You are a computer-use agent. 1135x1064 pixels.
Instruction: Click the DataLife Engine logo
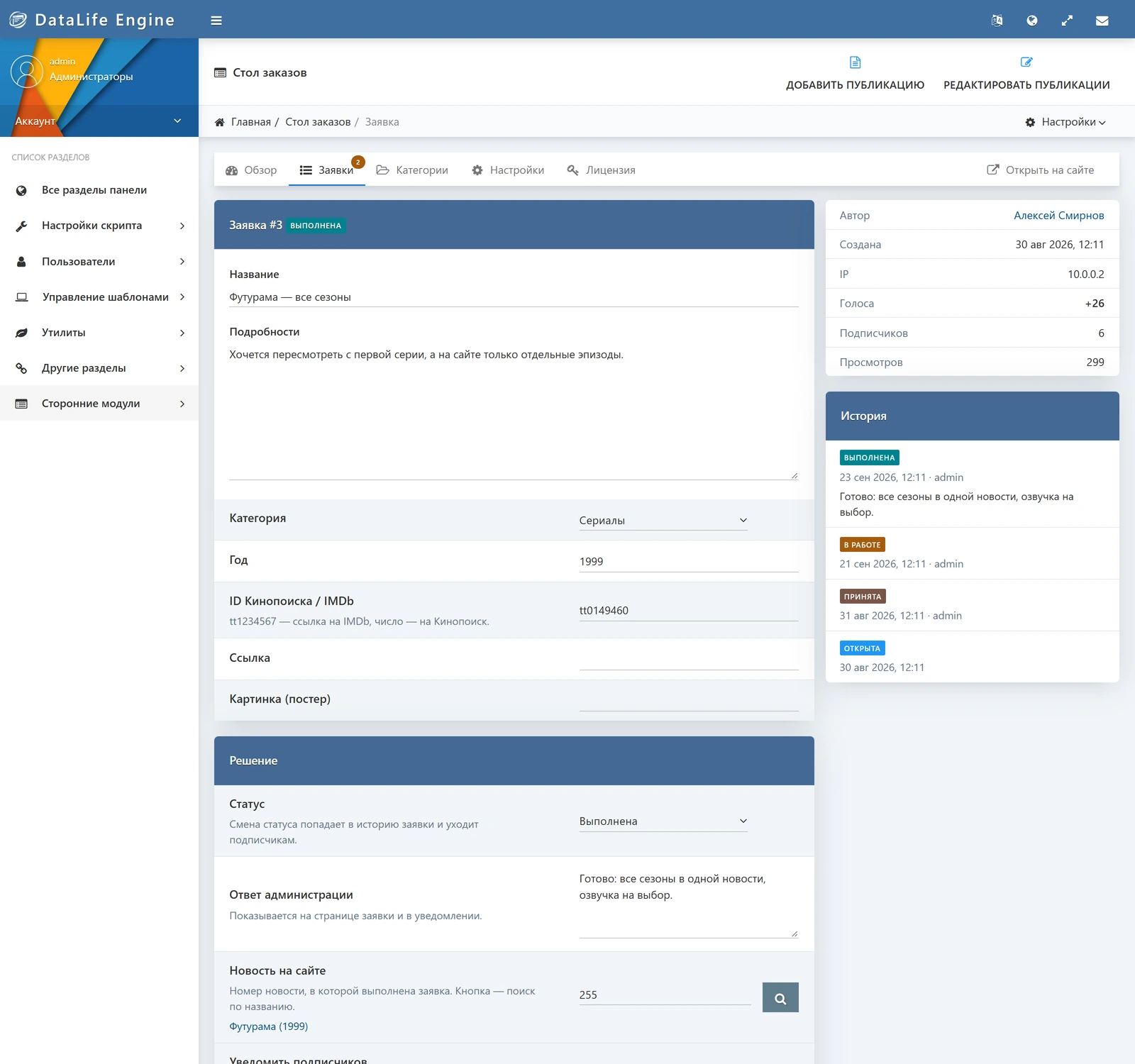pyautogui.click(x=92, y=20)
